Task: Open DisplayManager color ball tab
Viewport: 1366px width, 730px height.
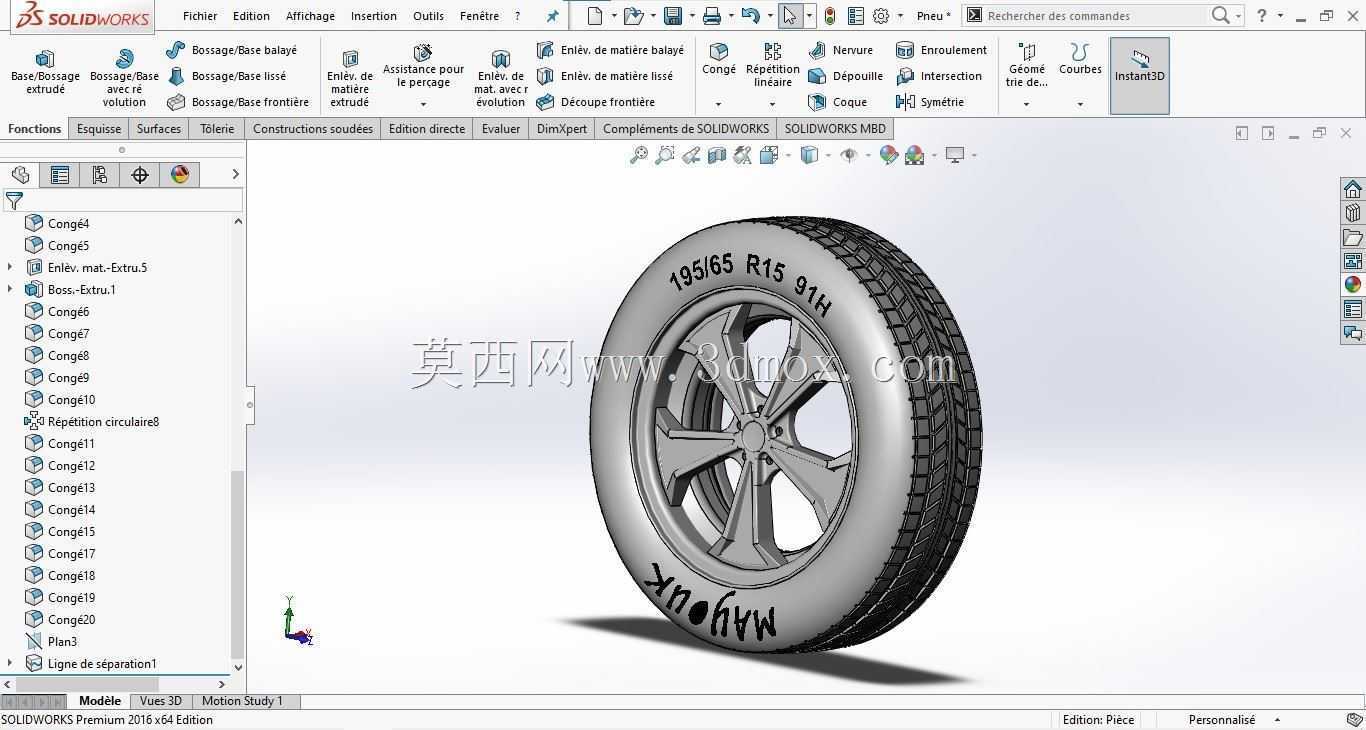Action: tap(180, 175)
